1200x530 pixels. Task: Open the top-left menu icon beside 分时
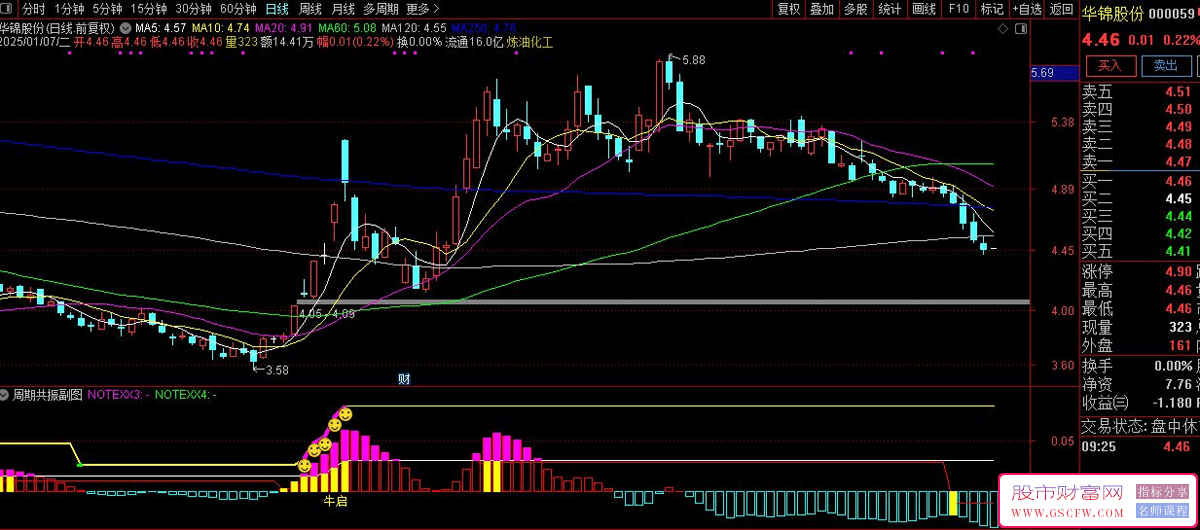8,9
